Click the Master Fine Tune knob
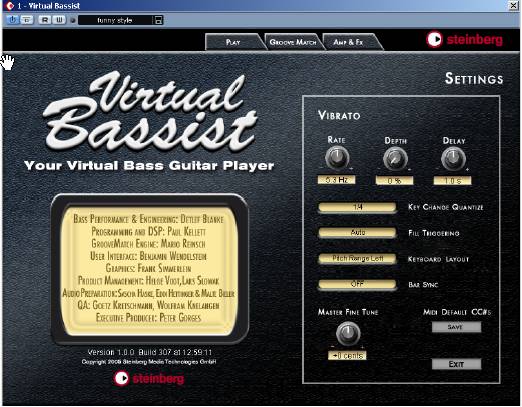This screenshot has height=407, width=522. click(x=348, y=333)
